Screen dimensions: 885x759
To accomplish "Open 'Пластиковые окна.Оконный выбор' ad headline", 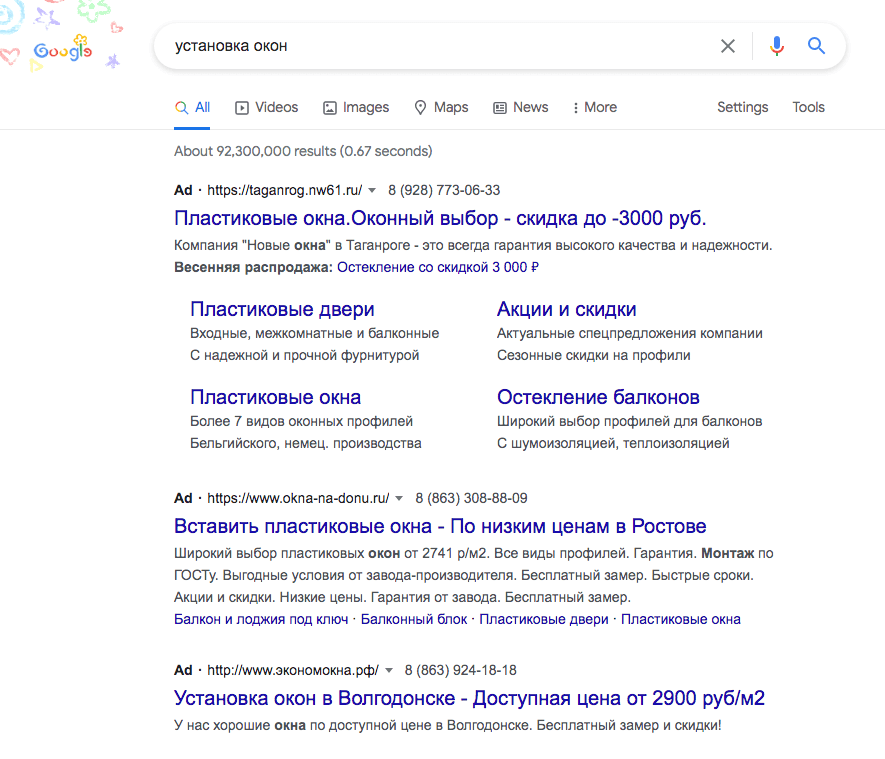I will tap(440, 218).
